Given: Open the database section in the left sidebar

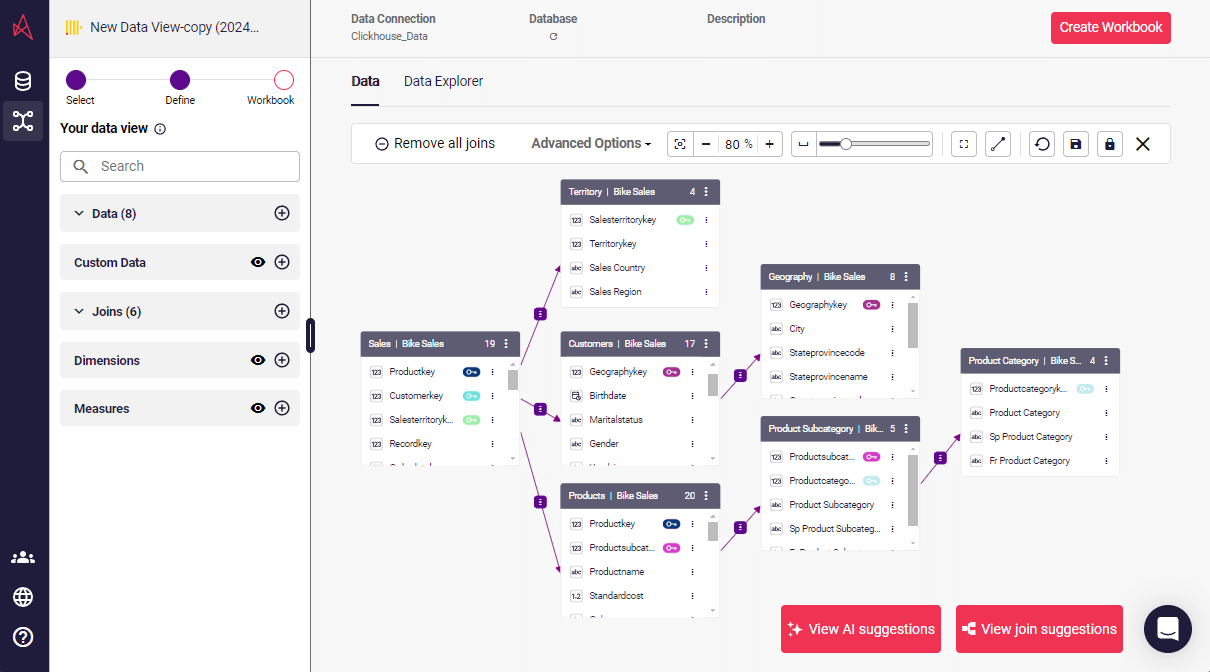Looking at the screenshot, I should (x=22, y=81).
